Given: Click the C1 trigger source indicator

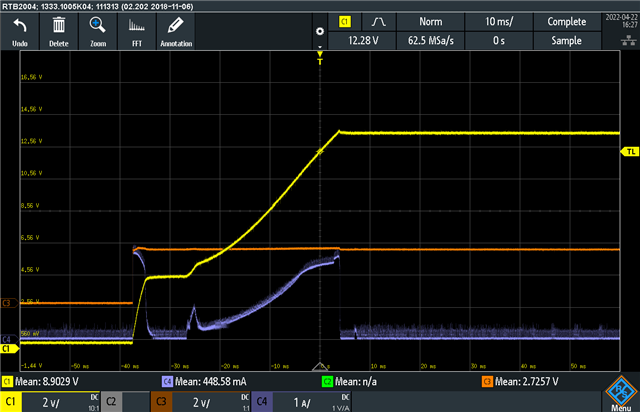Looking at the screenshot, I should tap(345, 22).
